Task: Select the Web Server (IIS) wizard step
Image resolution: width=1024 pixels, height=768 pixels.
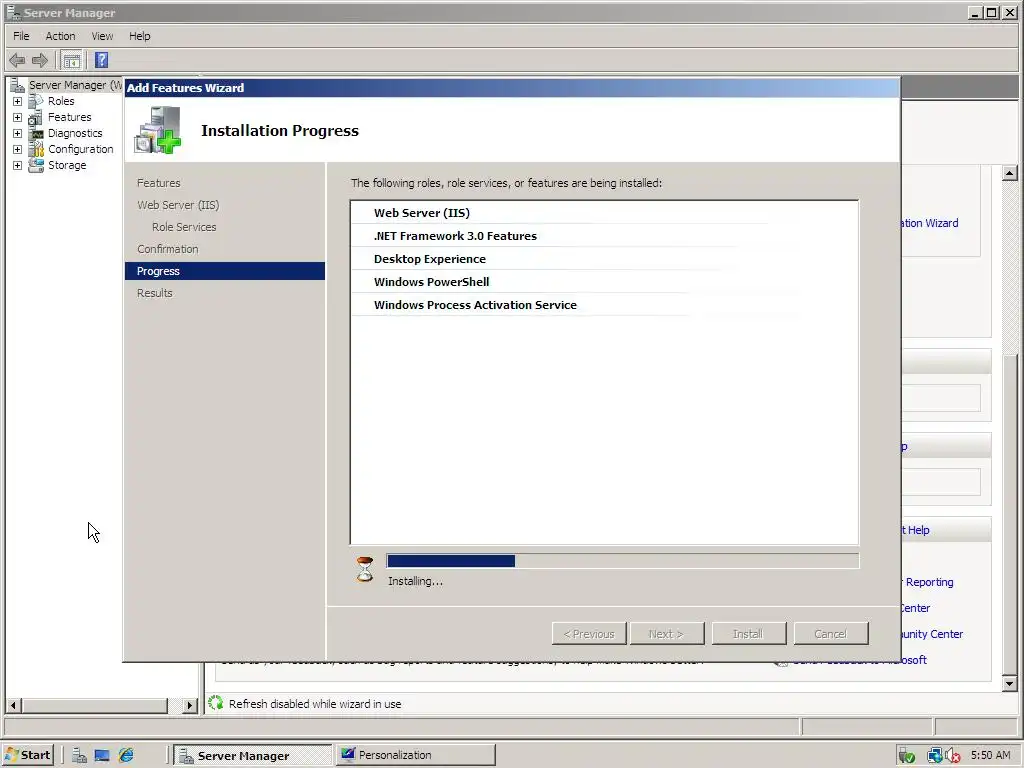Action: click(178, 205)
